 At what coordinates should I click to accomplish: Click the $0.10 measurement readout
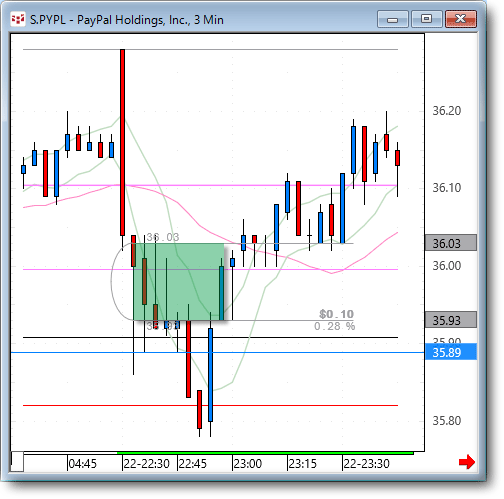[336, 314]
